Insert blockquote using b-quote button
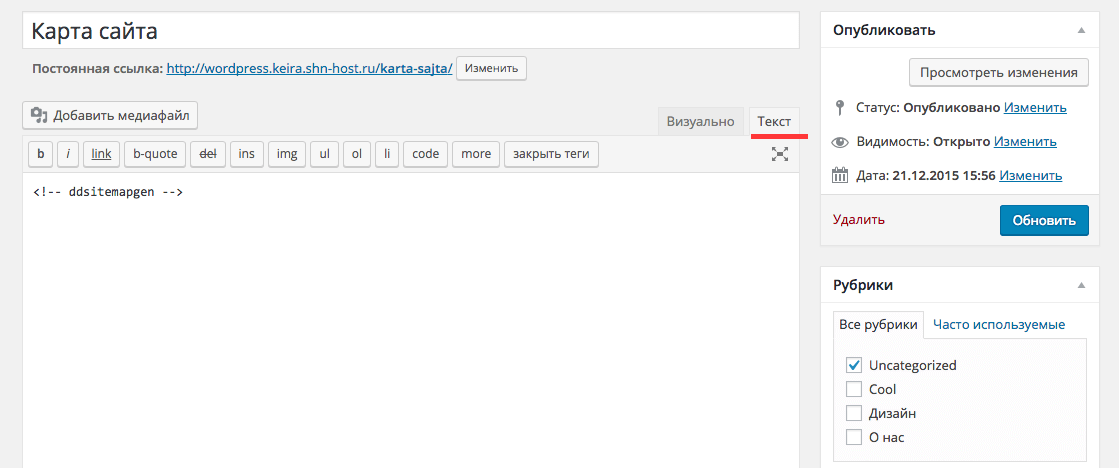Screen dimensions: 1119x468 (155, 154)
